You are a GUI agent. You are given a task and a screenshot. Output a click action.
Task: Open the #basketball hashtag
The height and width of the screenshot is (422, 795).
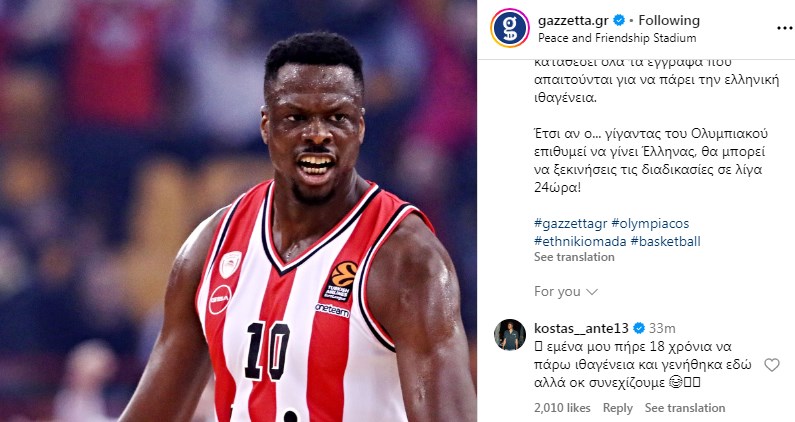(x=665, y=241)
